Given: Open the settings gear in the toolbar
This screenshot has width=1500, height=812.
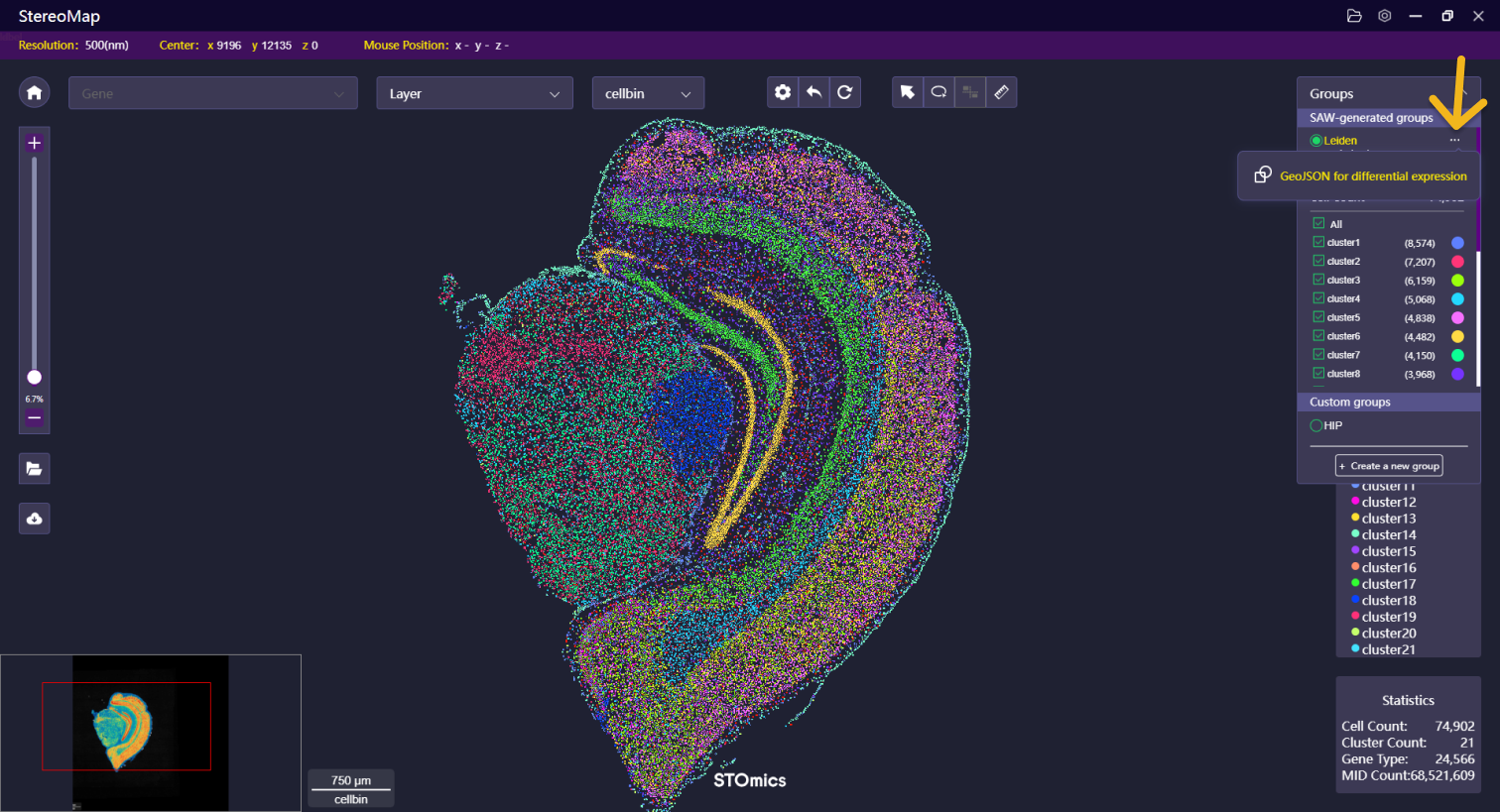Looking at the screenshot, I should (x=783, y=92).
